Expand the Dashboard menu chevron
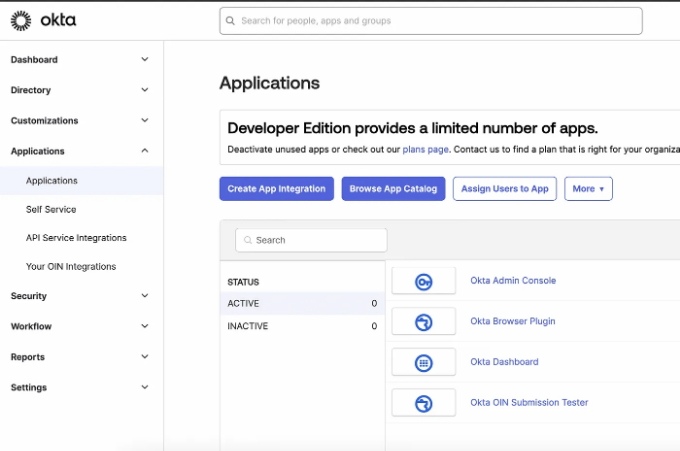The height and width of the screenshot is (451, 680). (x=145, y=59)
